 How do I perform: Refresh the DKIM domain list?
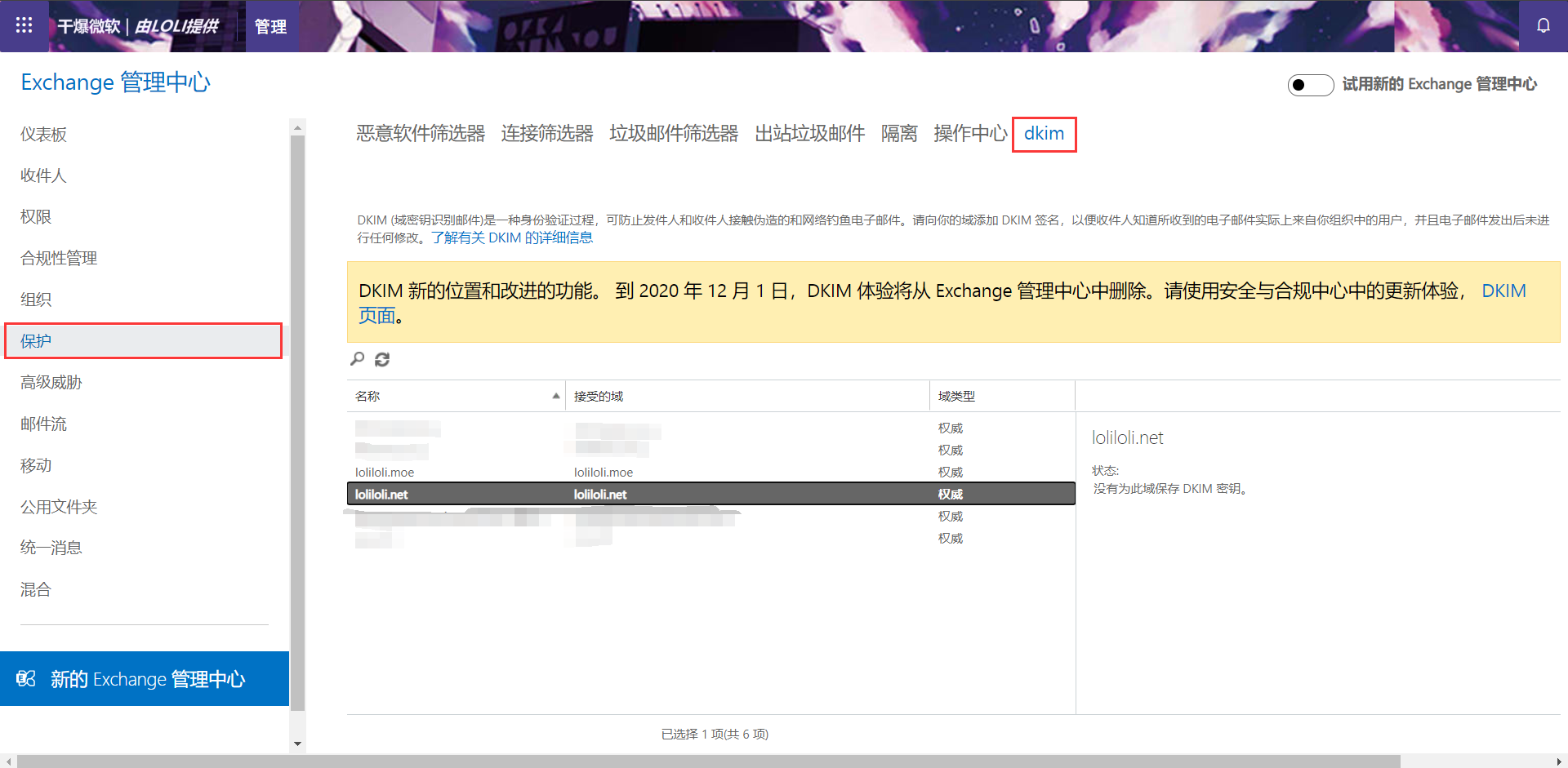tap(382, 359)
